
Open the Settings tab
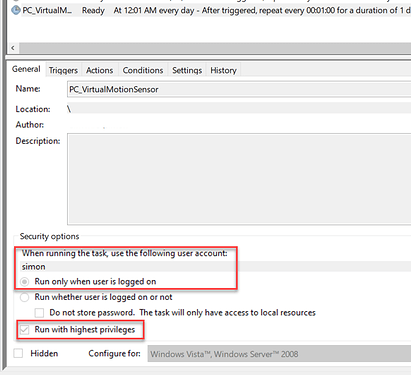[x=187, y=70]
